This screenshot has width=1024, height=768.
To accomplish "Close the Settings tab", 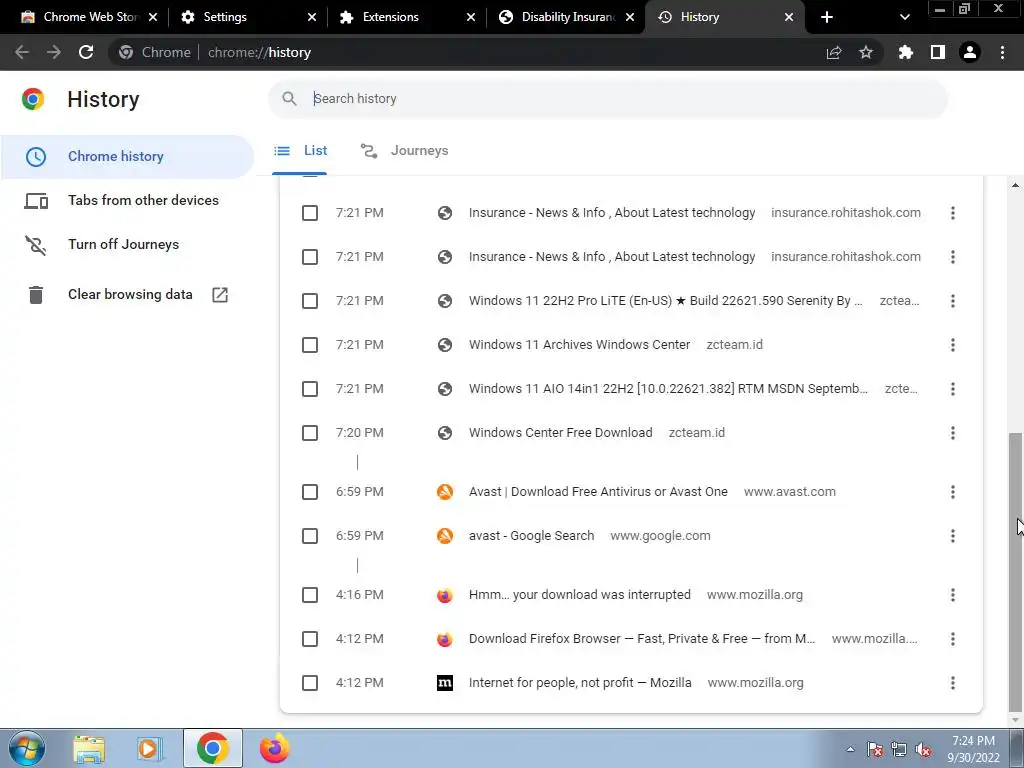I will tap(312, 17).
